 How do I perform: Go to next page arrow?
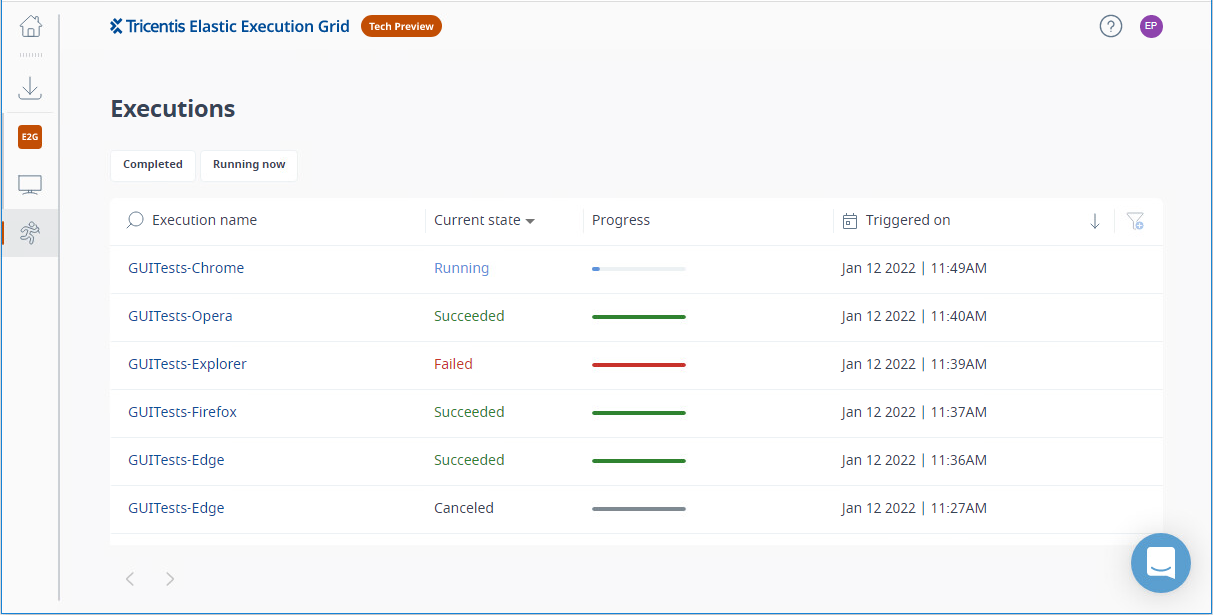click(170, 579)
